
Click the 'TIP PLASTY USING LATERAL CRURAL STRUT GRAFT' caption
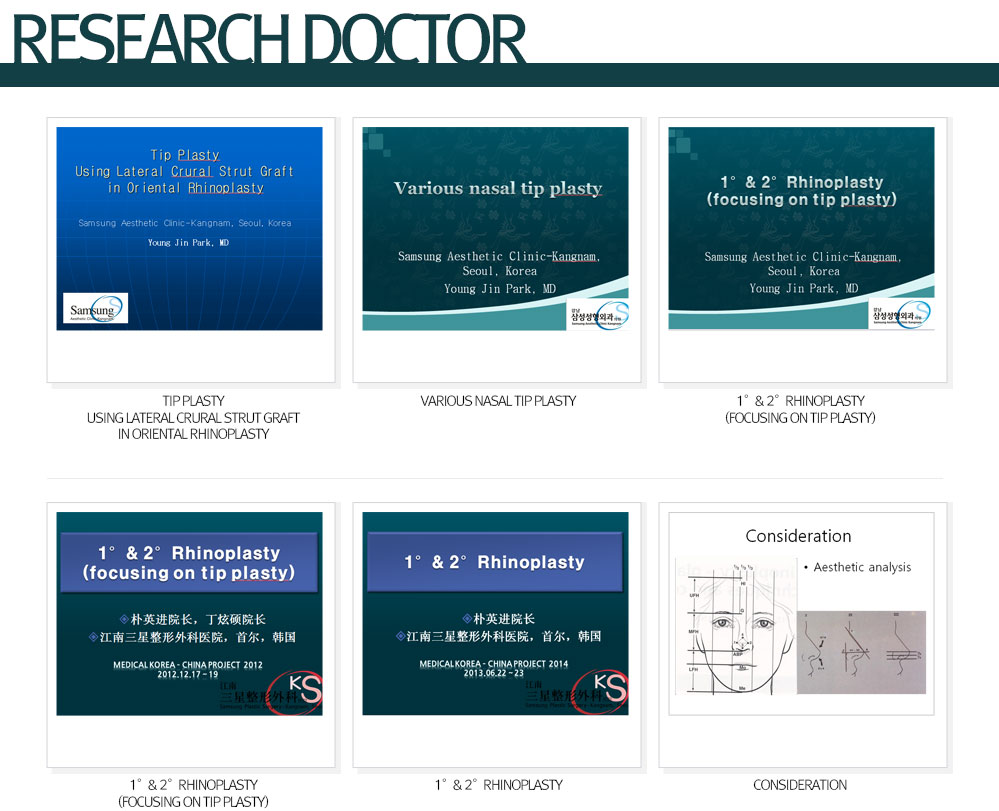point(193,417)
